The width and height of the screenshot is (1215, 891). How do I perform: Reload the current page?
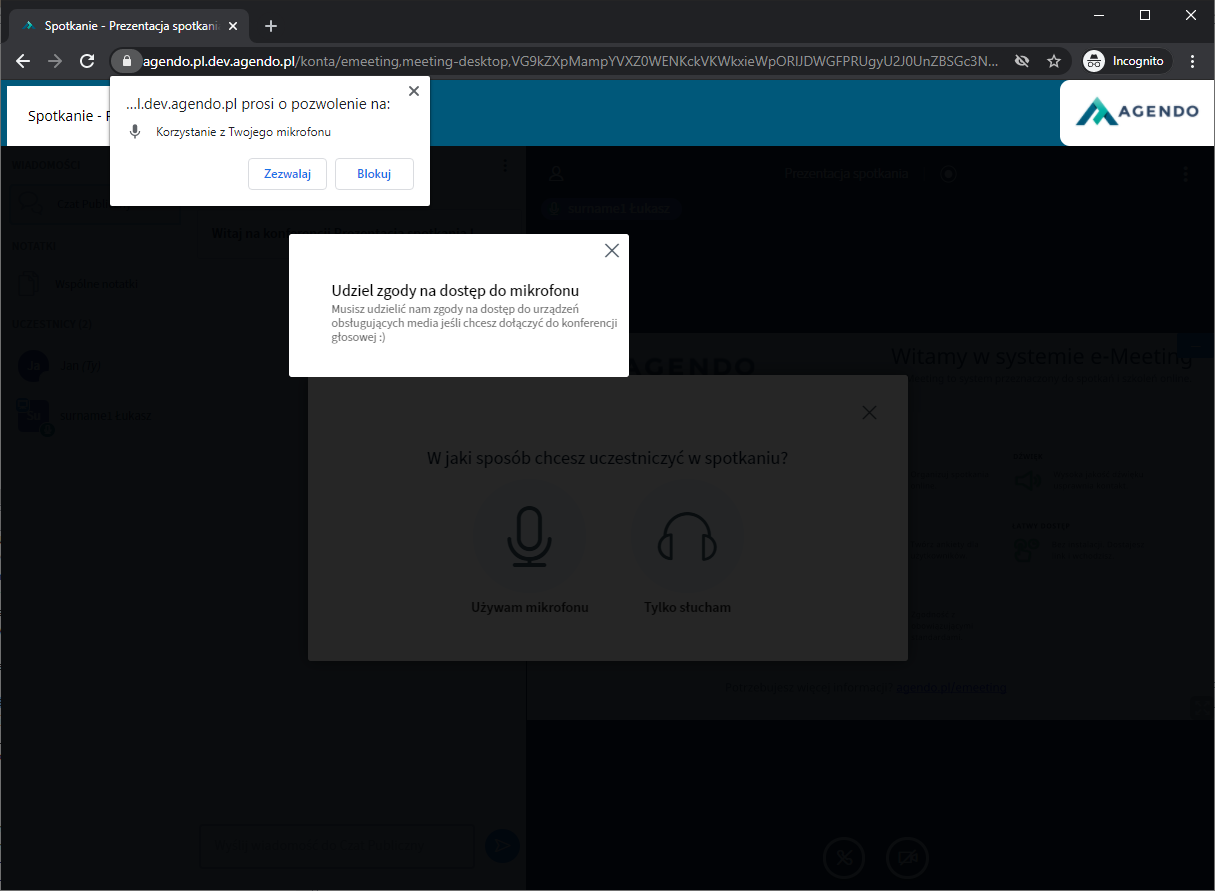87,61
